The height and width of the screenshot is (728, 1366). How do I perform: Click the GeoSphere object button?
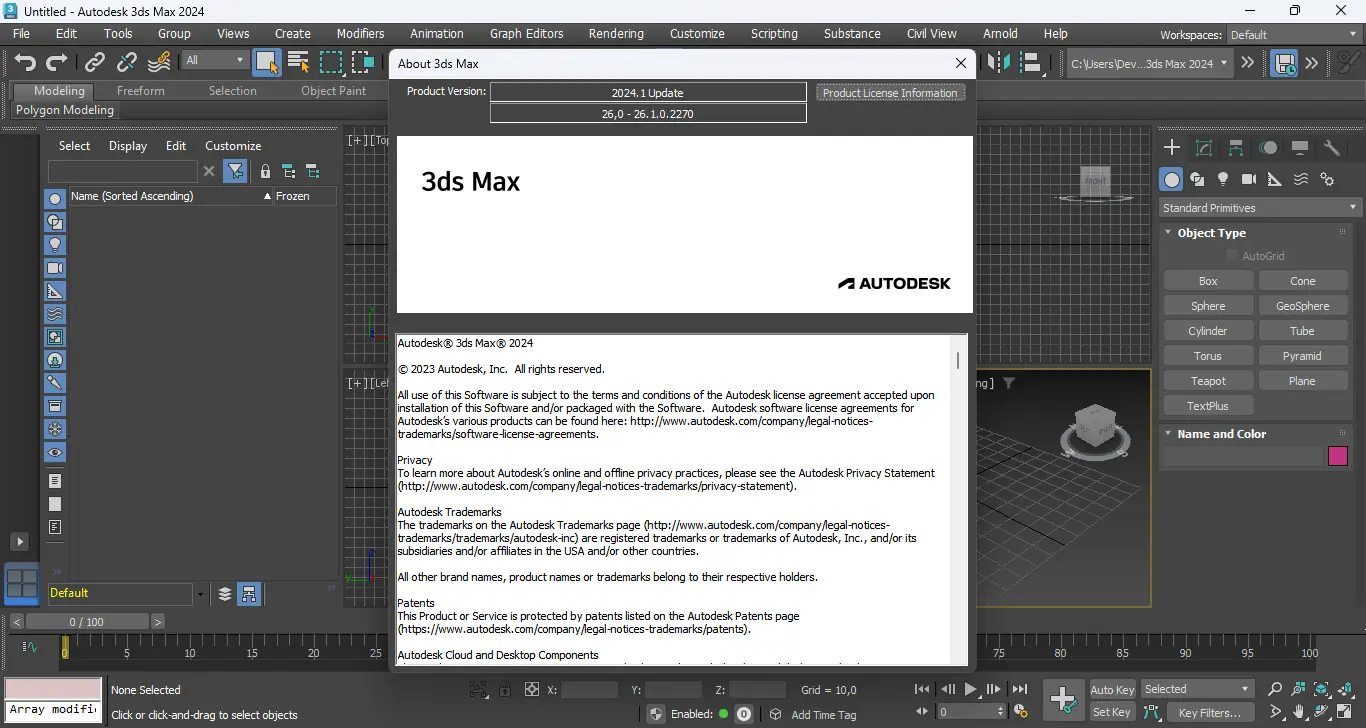[x=1303, y=306]
